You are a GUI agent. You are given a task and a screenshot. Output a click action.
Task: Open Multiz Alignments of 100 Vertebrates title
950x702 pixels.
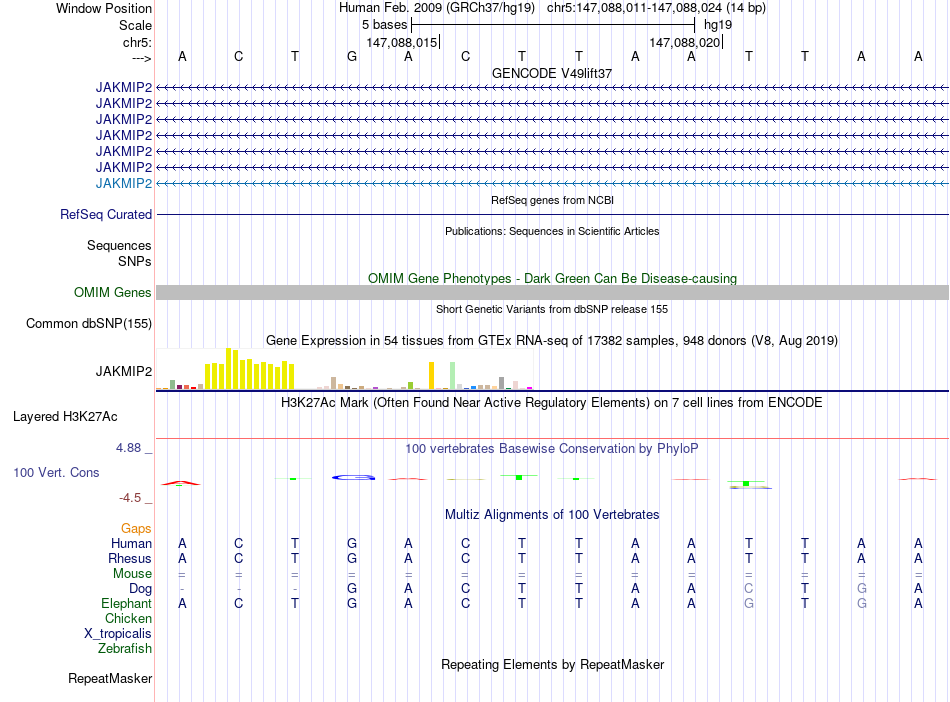click(x=552, y=515)
